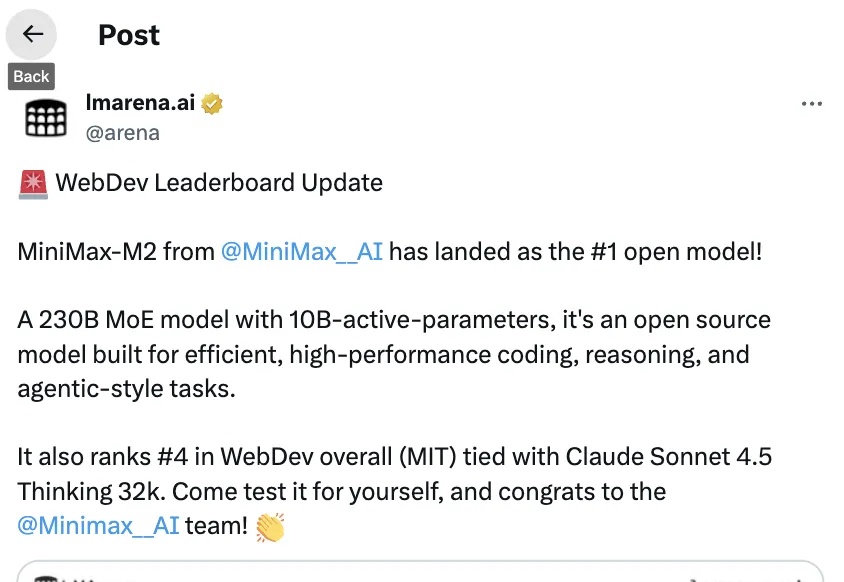Click "agentic-style tasks." text line

tap(126, 388)
